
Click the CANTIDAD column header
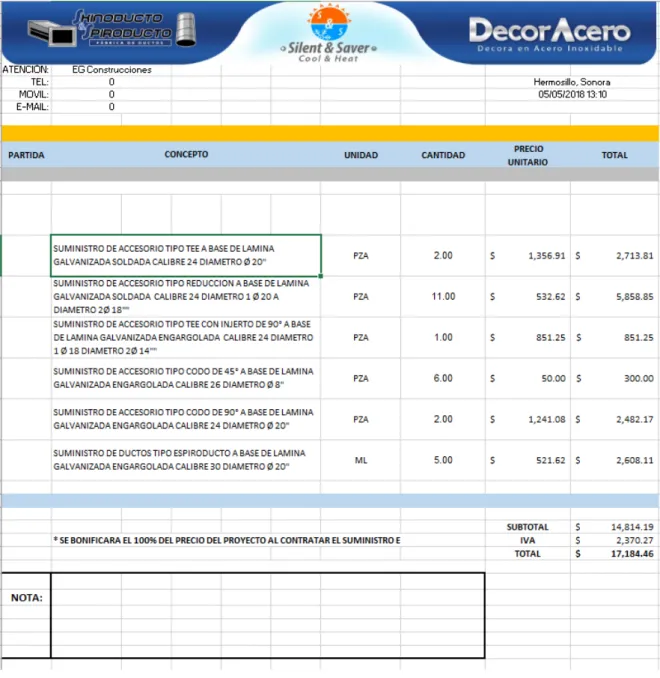(443, 155)
